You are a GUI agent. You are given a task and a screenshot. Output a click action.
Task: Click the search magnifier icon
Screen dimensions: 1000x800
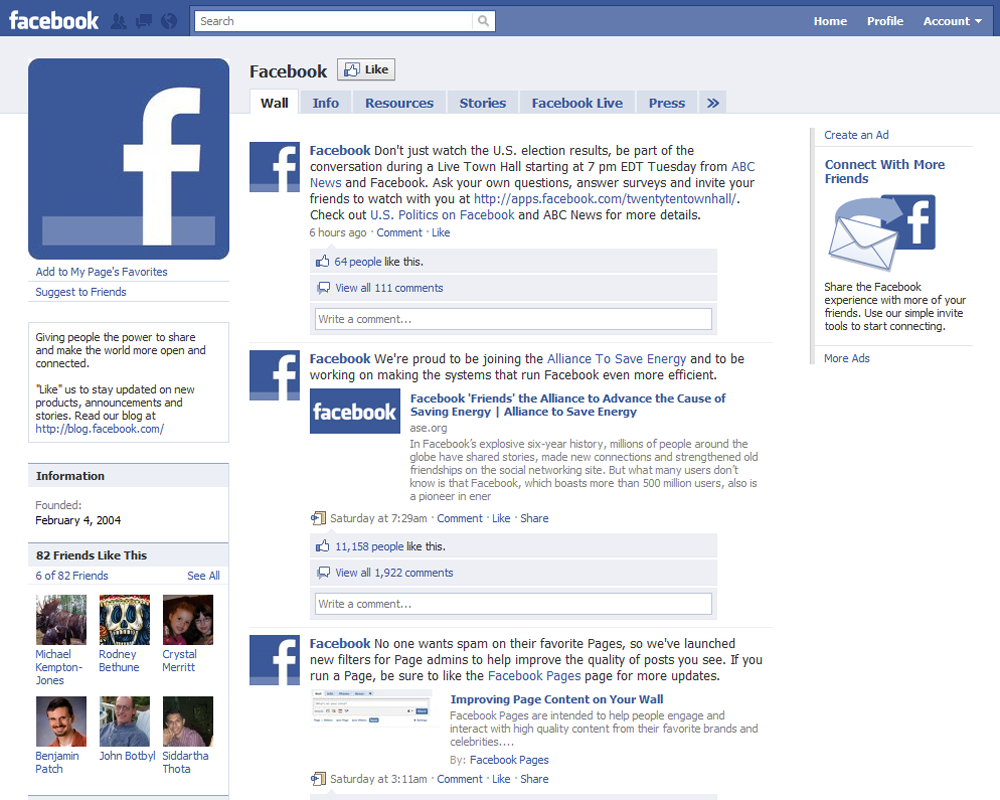483,21
